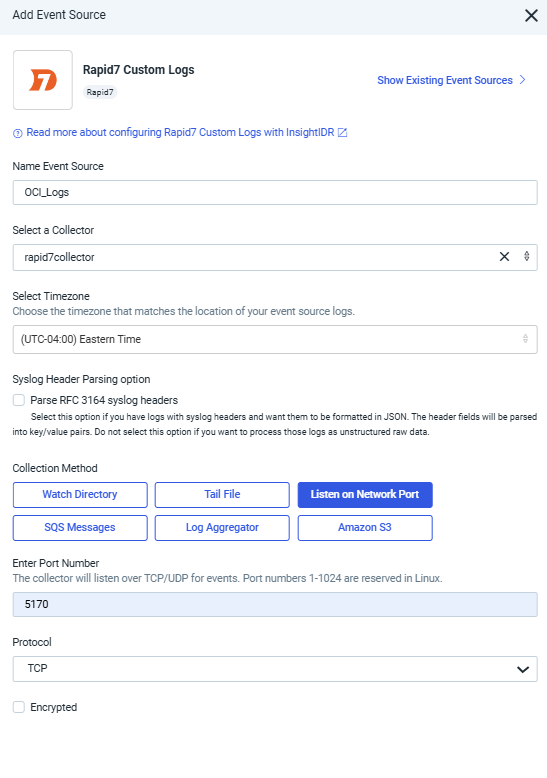Click the Rapid7 tag badge
The image size is (547, 778).
coord(100,92)
